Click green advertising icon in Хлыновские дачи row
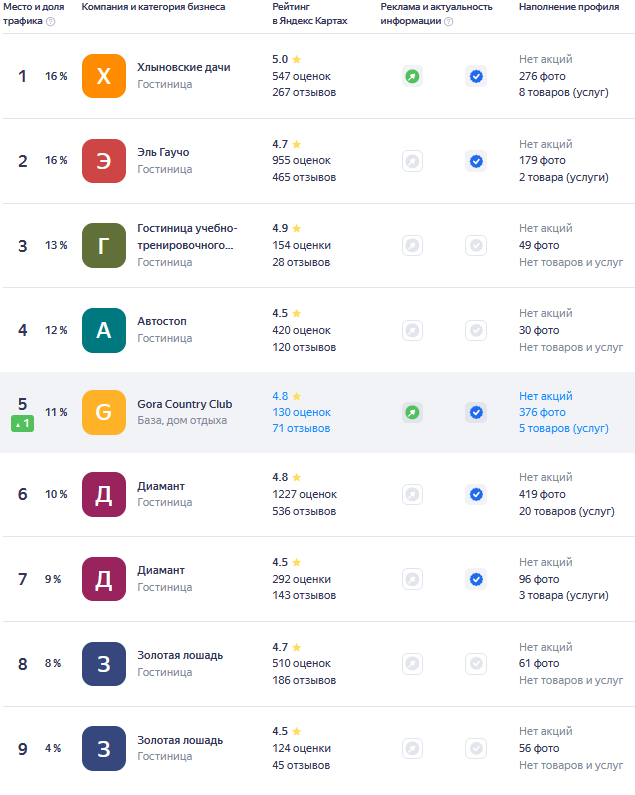The height and width of the screenshot is (795, 635). (412, 77)
